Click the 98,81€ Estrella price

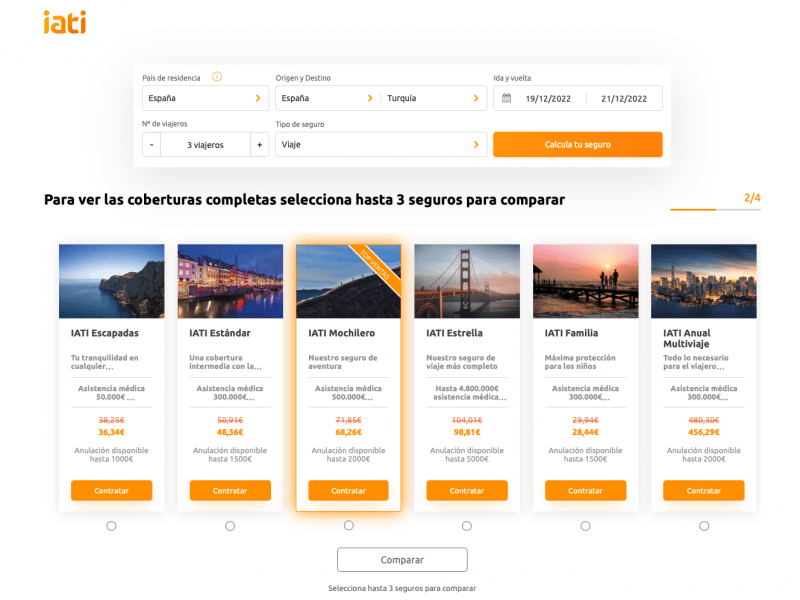(467, 432)
